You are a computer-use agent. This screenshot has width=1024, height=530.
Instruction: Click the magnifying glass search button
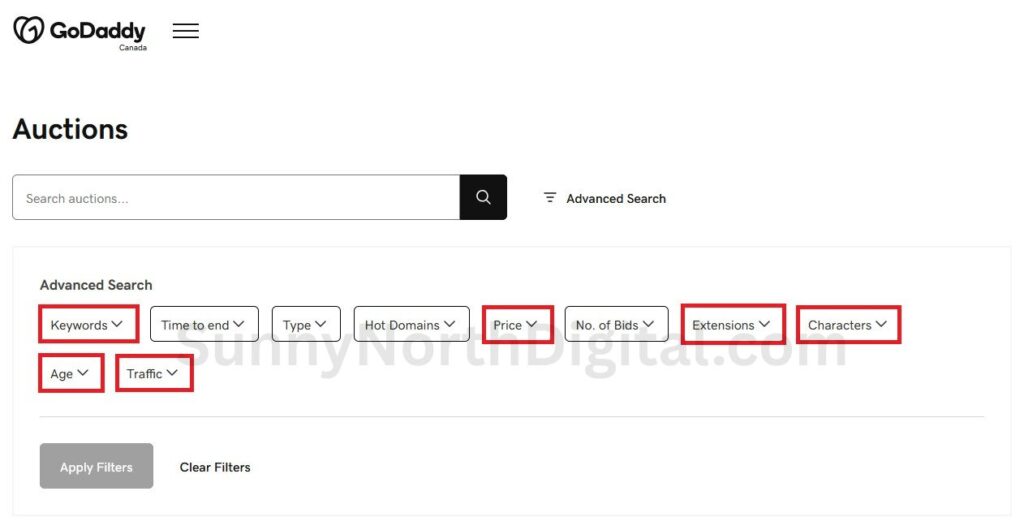[483, 198]
